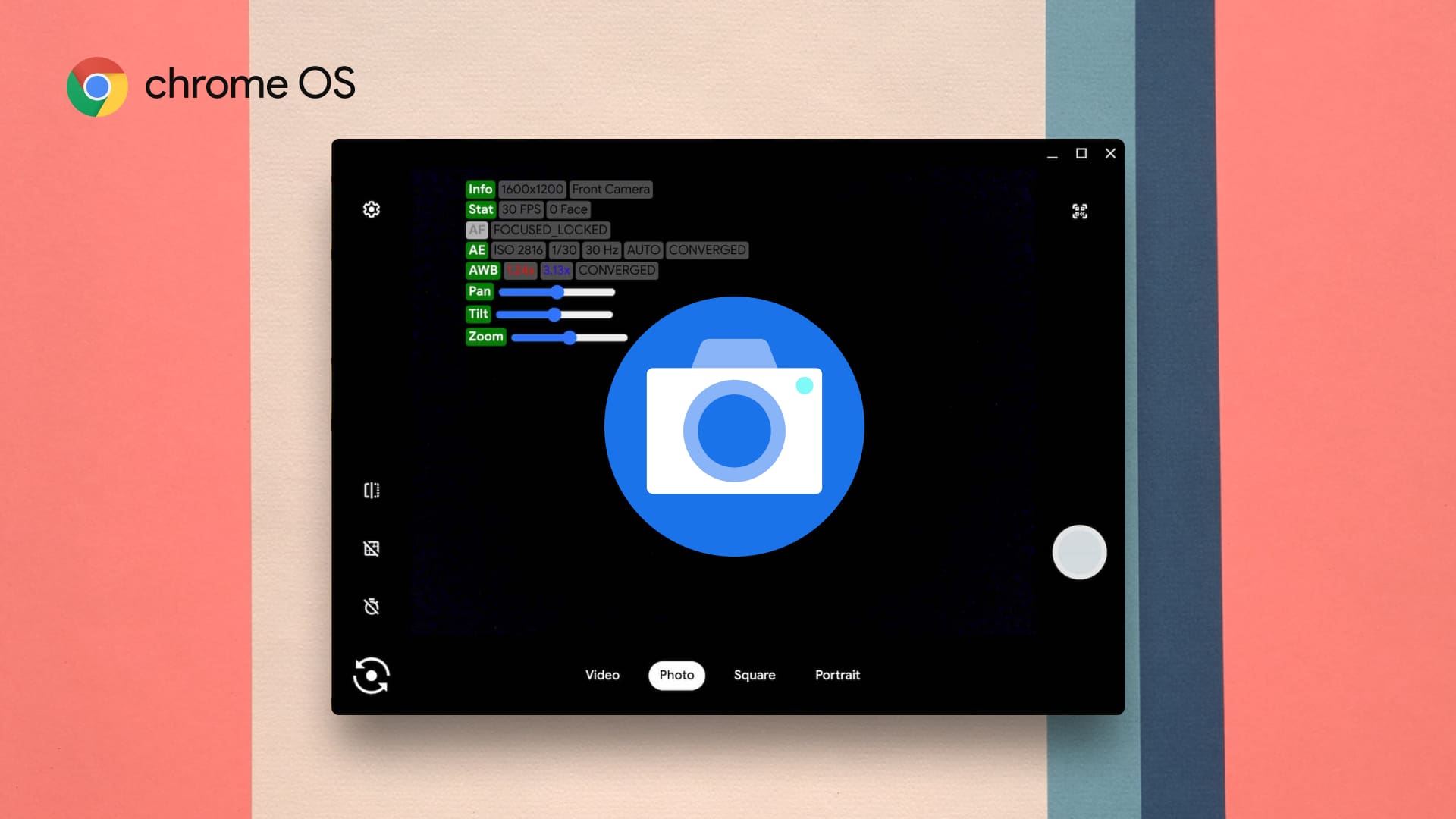This screenshot has width=1456, height=819.
Task: Switch to Video capture mode
Action: [x=601, y=674]
